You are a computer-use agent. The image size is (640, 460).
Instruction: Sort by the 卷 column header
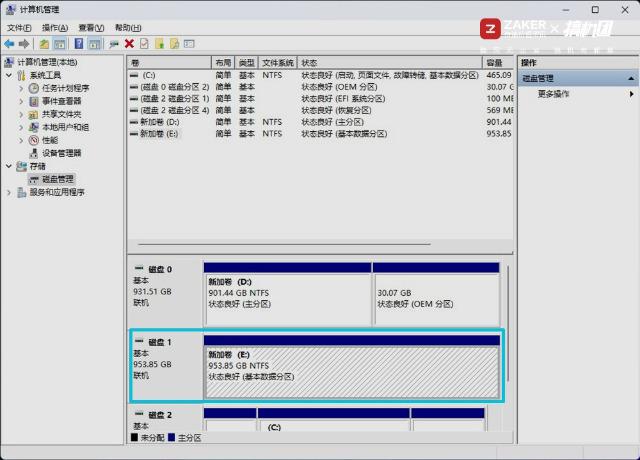pyautogui.click(x=169, y=63)
